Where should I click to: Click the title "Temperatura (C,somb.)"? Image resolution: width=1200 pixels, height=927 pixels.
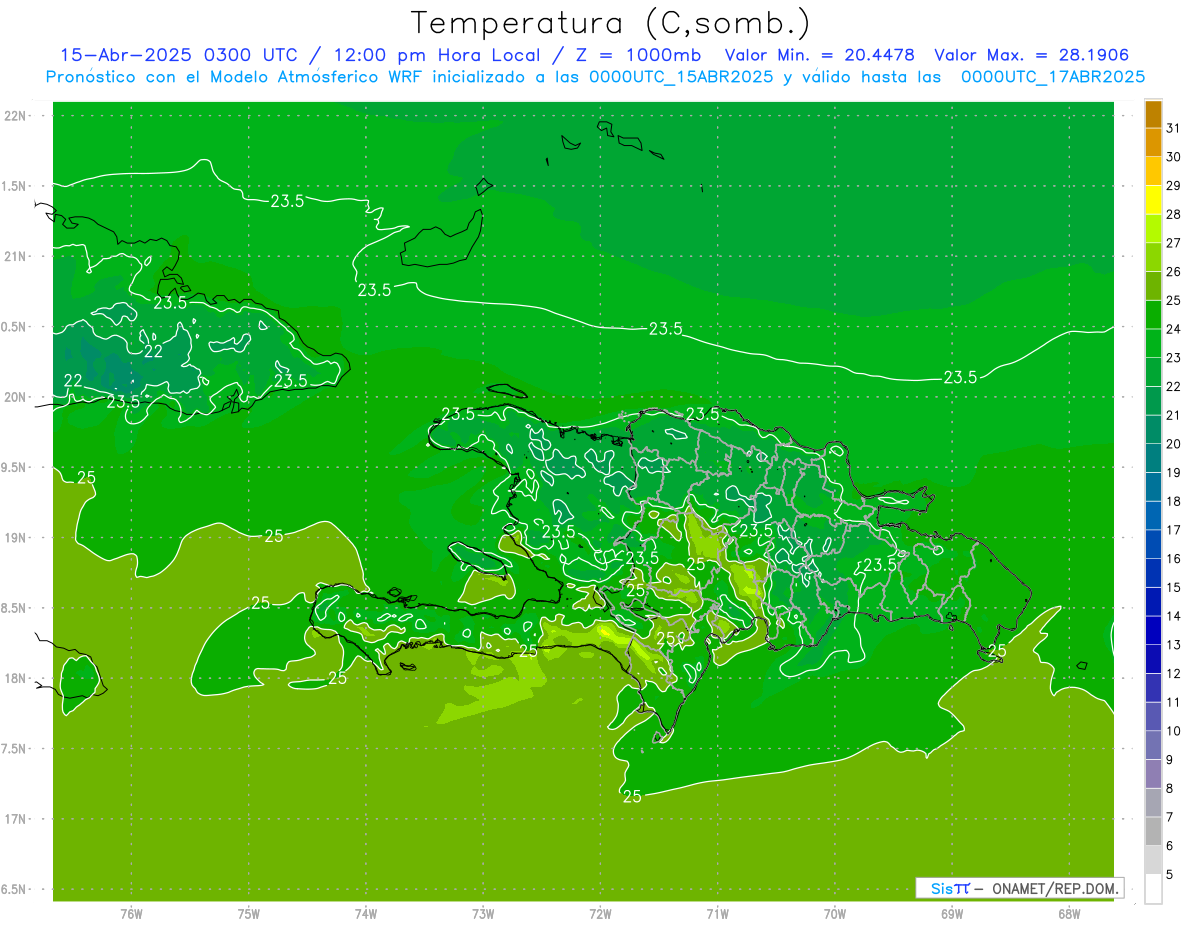611,23
